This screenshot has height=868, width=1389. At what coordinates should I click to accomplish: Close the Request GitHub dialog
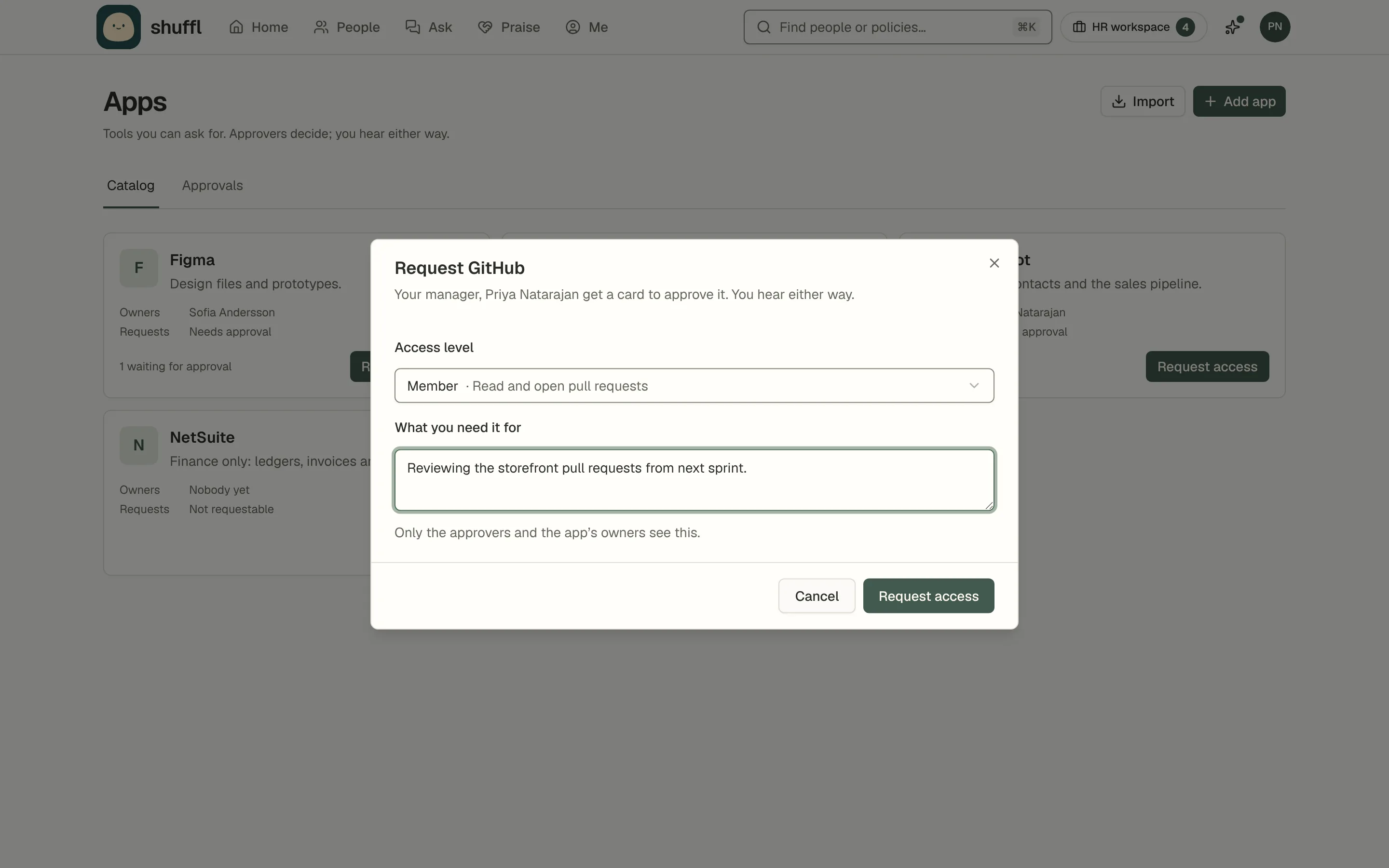[x=994, y=263]
